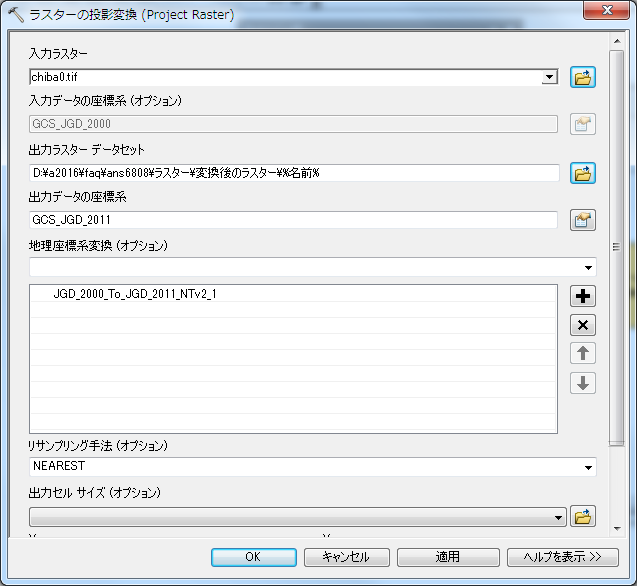The height and width of the screenshot is (586, 637).
Task: Click the キャンセル (Cancel) button
Action: pos(347,557)
